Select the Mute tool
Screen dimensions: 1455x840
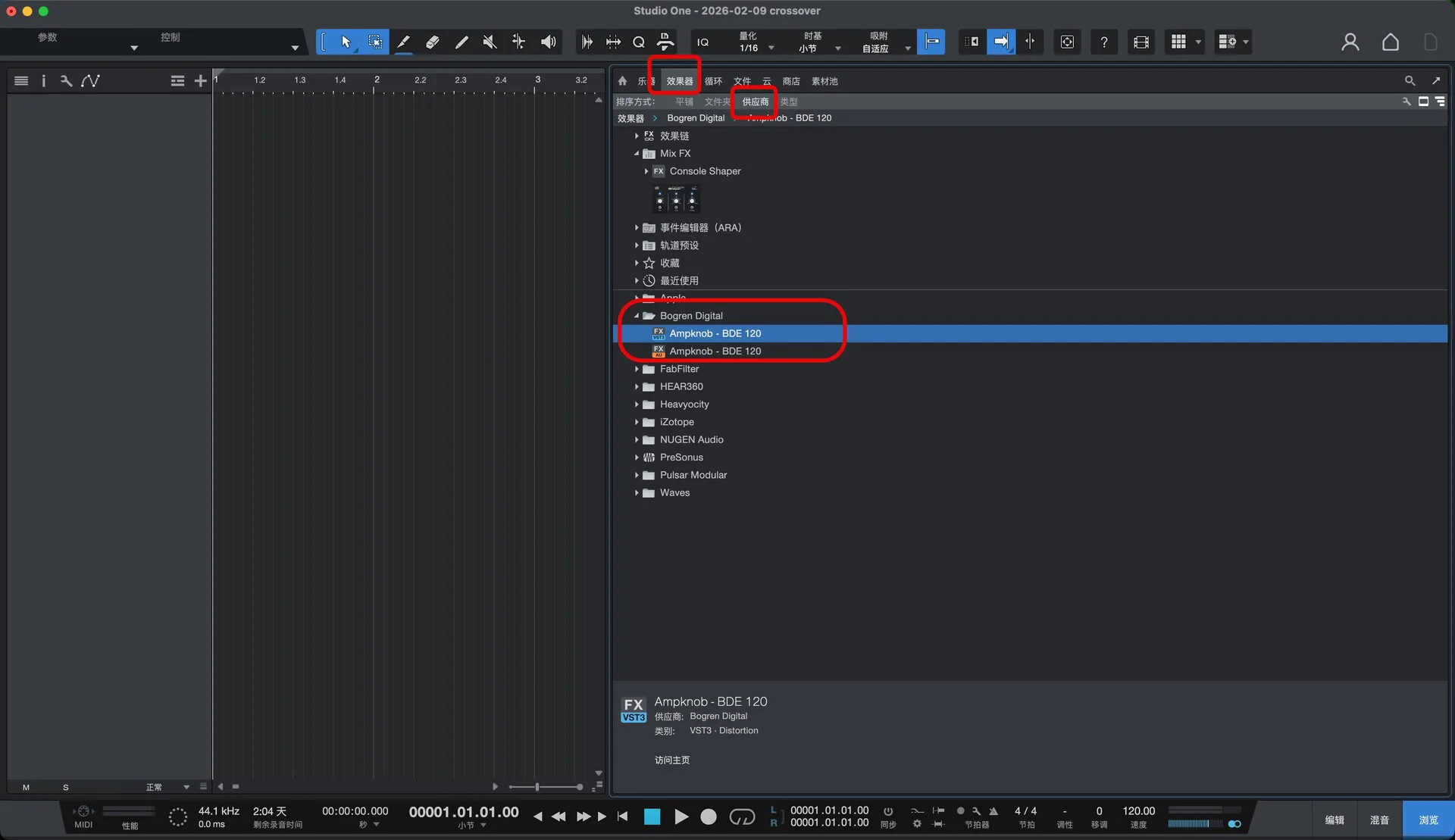click(490, 42)
